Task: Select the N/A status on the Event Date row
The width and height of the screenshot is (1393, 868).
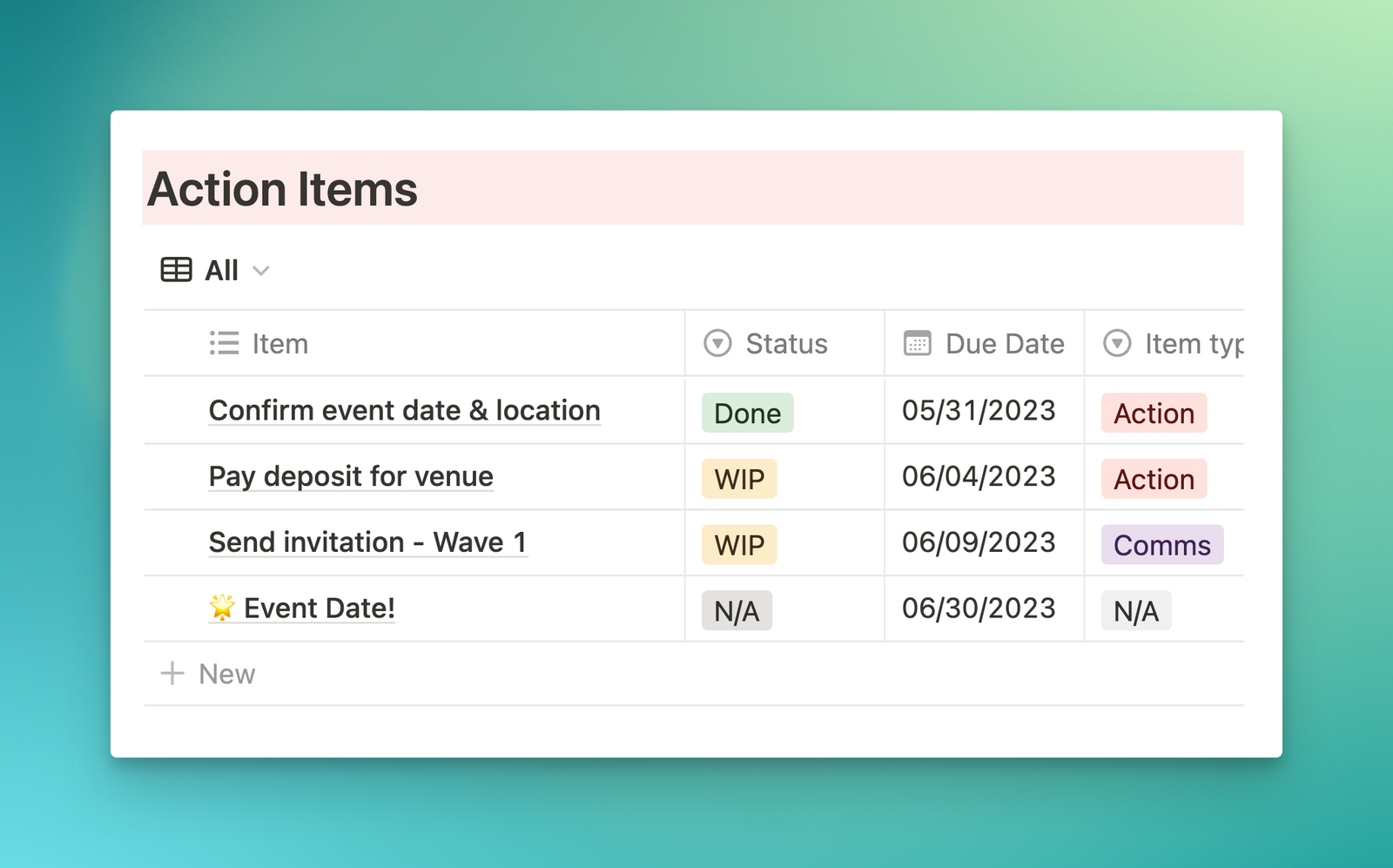Action: click(736, 610)
